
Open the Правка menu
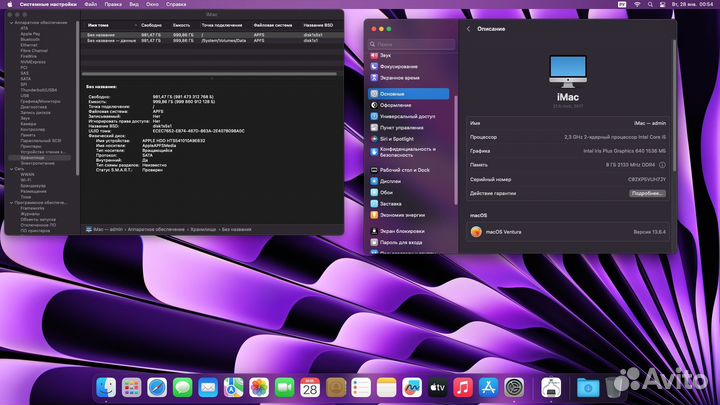coord(113,4)
